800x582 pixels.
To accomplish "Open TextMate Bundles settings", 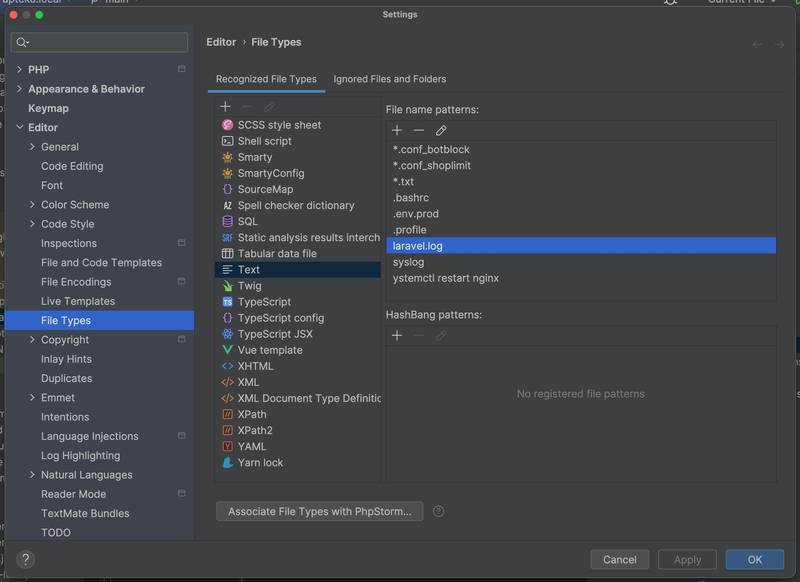I will [85, 514].
